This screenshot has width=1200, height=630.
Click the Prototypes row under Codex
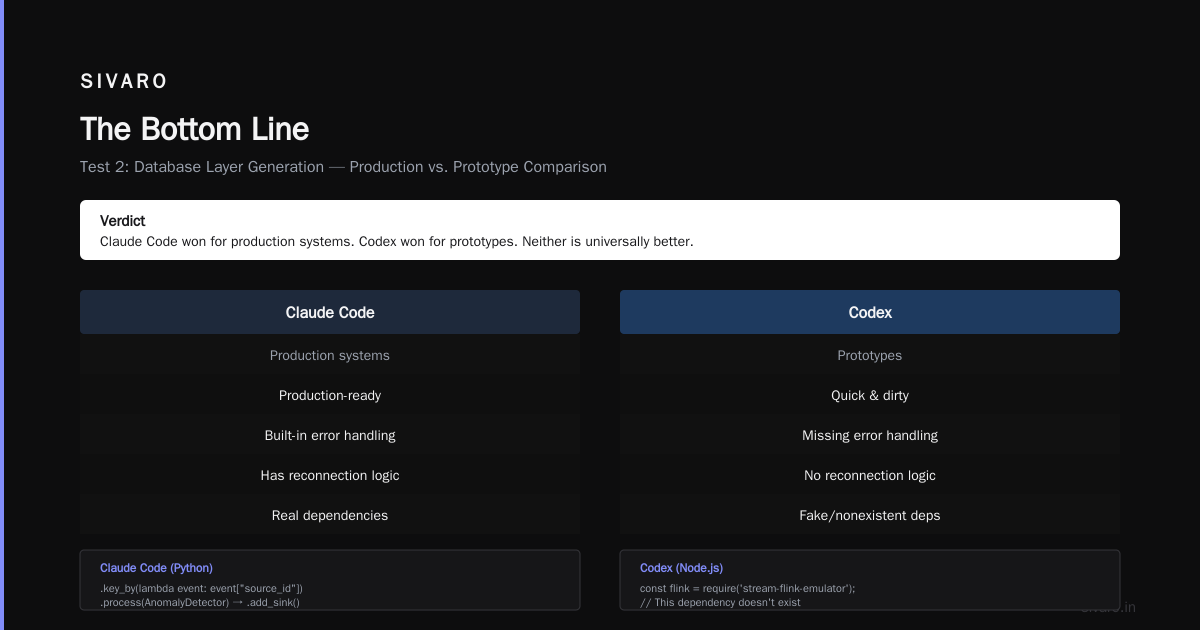[x=870, y=355]
